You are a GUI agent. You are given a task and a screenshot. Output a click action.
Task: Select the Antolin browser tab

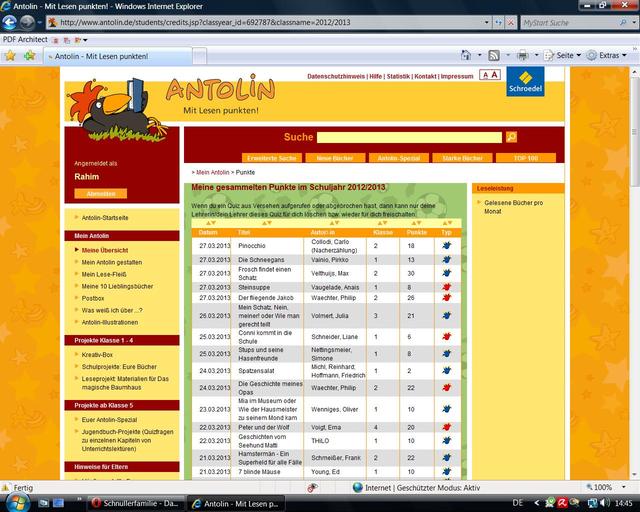(118, 56)
